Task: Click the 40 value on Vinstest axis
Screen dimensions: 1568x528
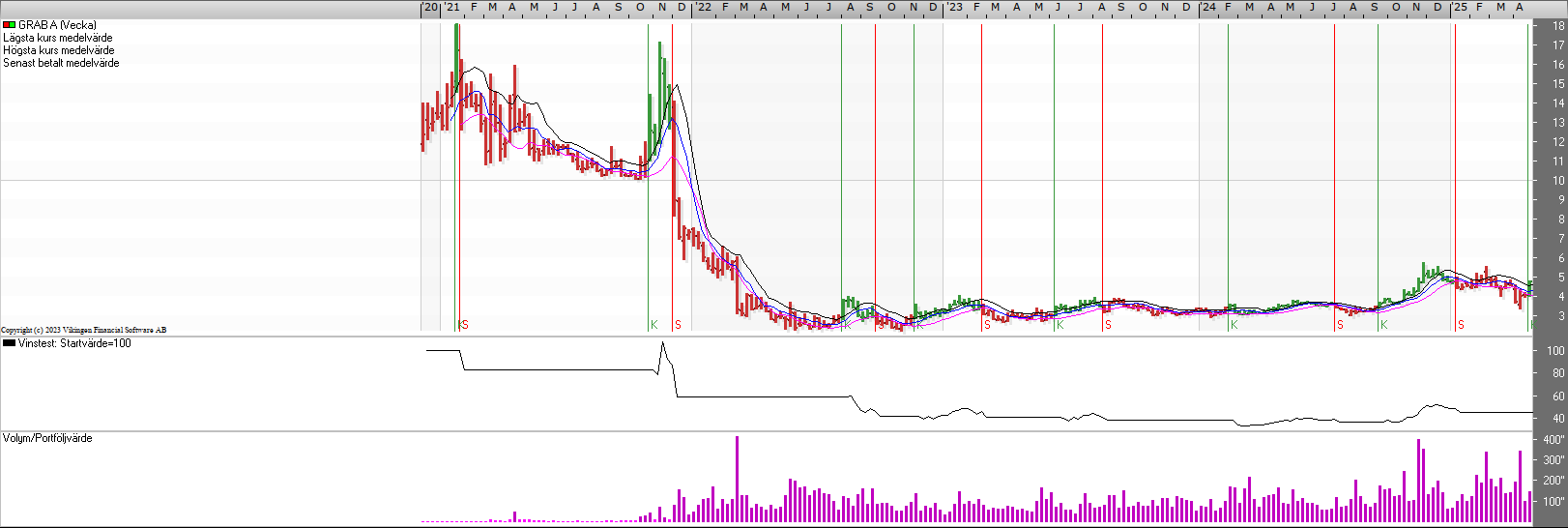Action: tap(1558, 419)
